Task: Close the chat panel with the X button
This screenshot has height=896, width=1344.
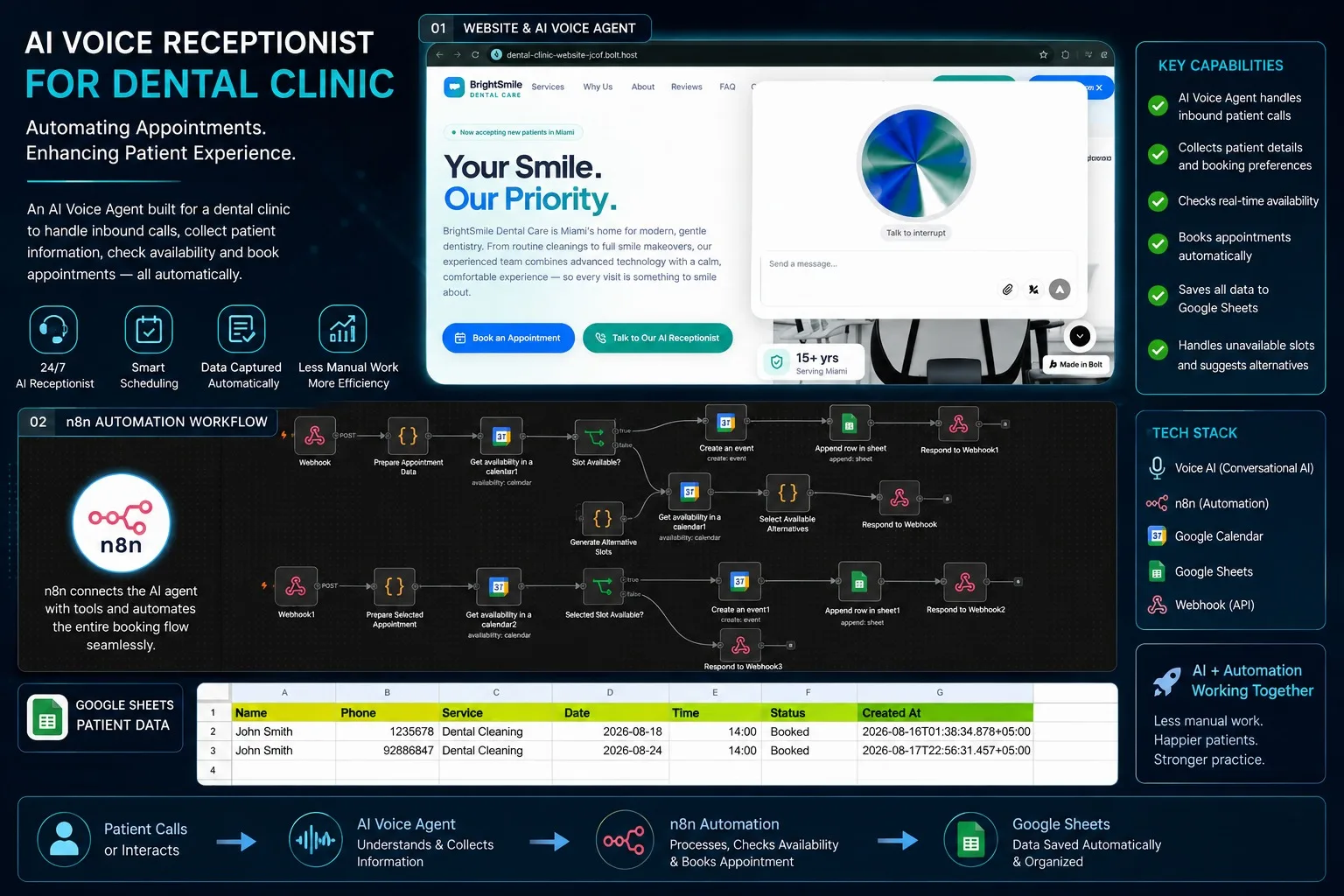Action: click(x=1099, y=87)
